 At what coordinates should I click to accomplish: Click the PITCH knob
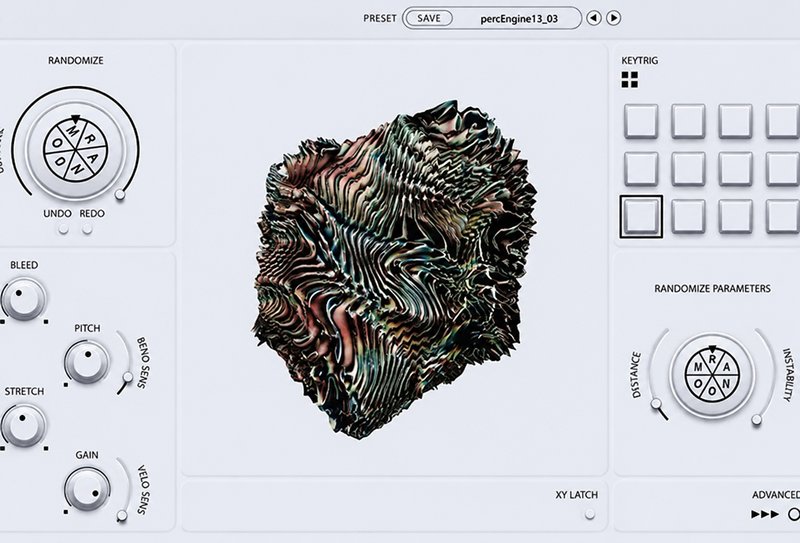[87, 362]
